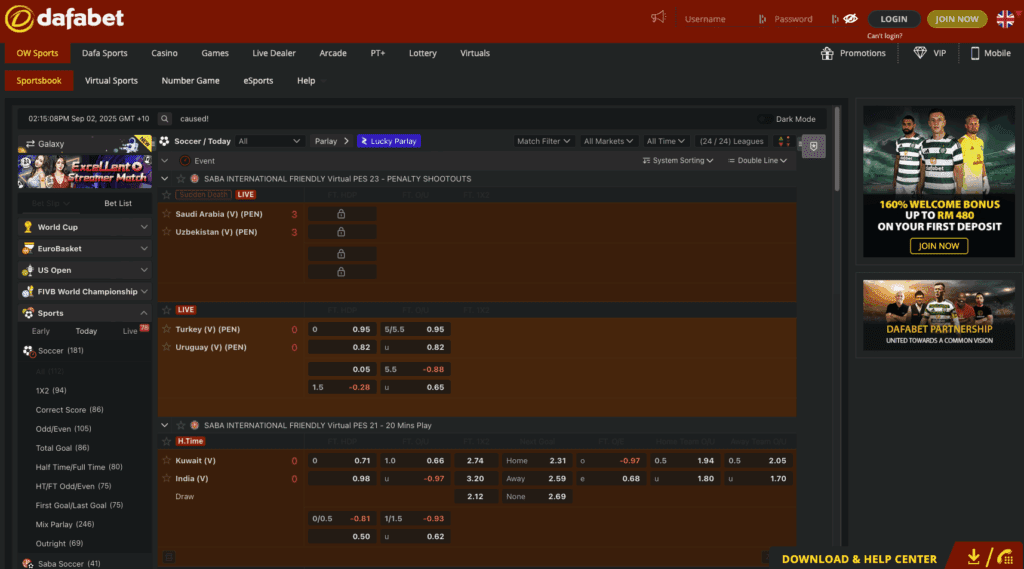Image resolution: width=1024 pixels, height=569 pixels.
Task: Click the shield icon button at far right
Action: click(814, 146)
